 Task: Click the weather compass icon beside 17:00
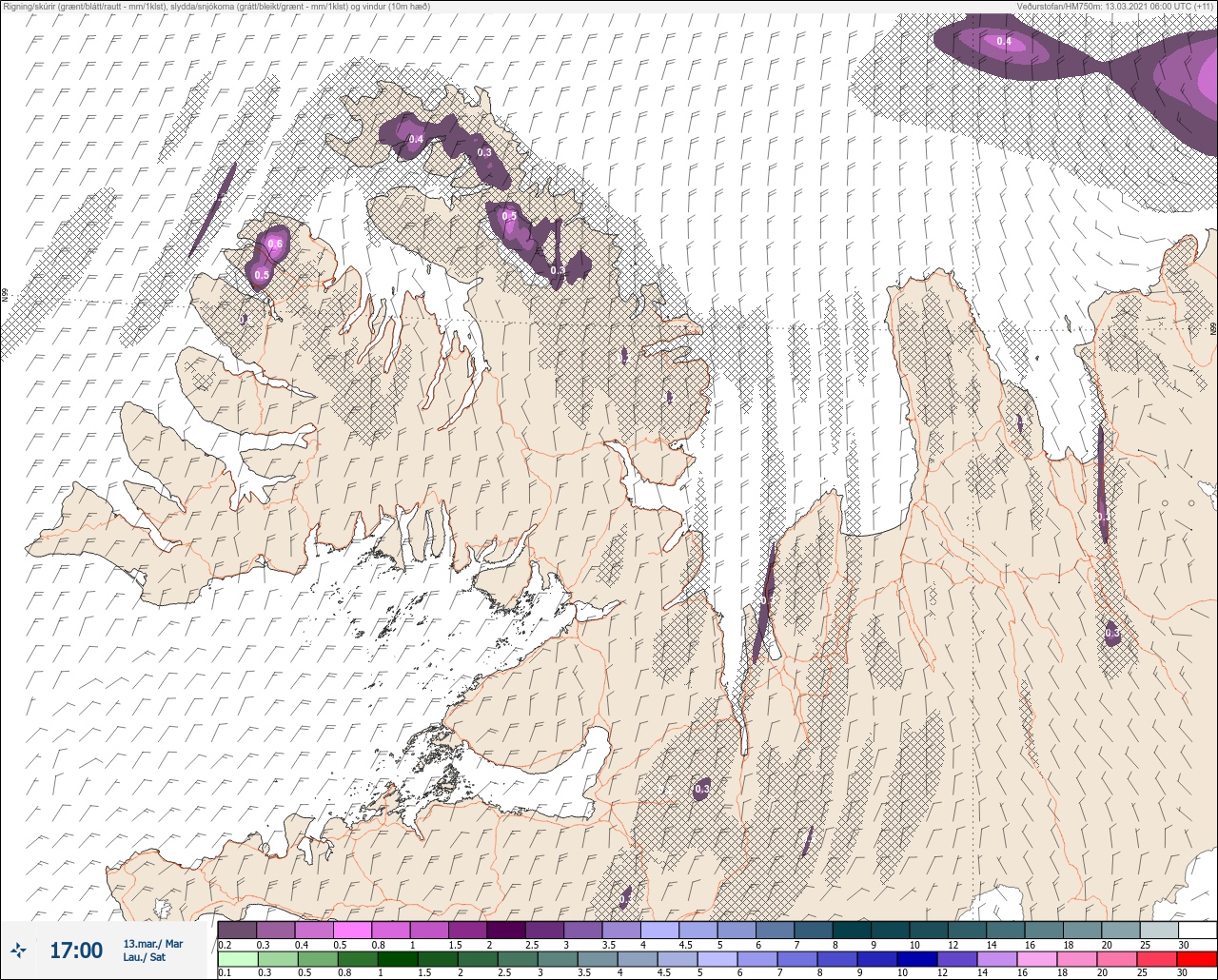click(18, 950)
